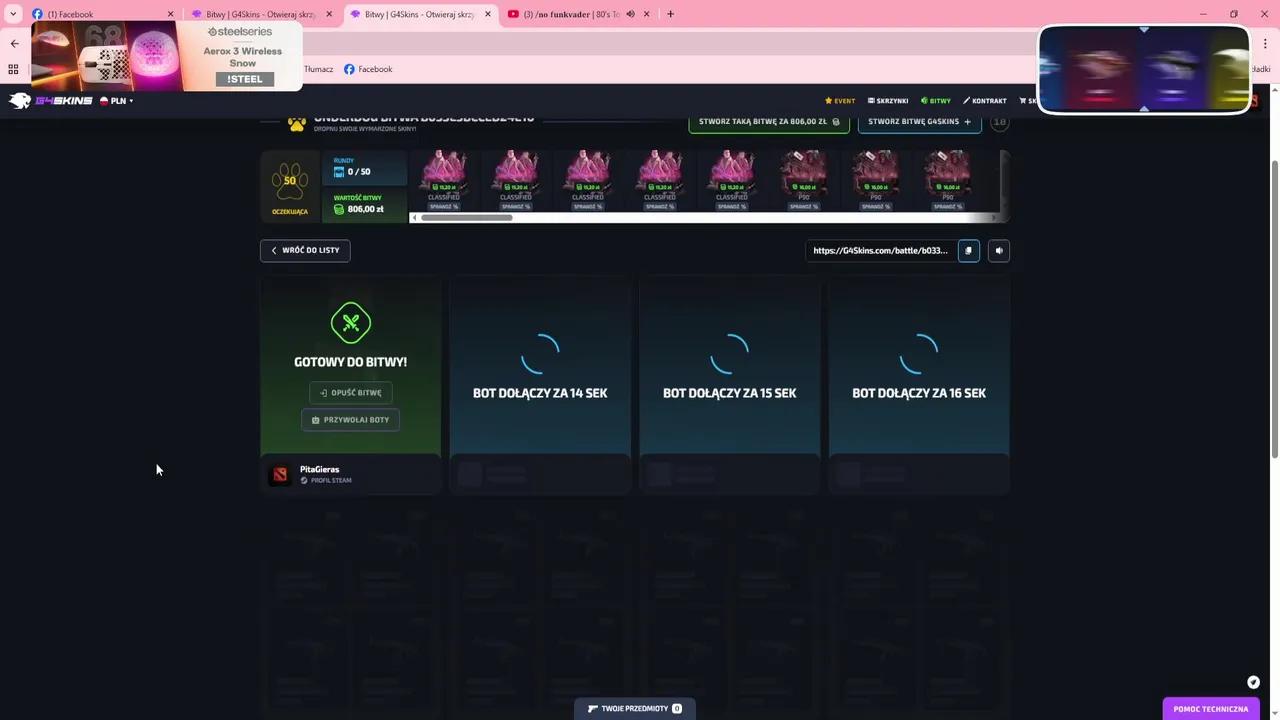Click Przywołaj boty button
Screen dimensions: 1280x720
point(351,420)
